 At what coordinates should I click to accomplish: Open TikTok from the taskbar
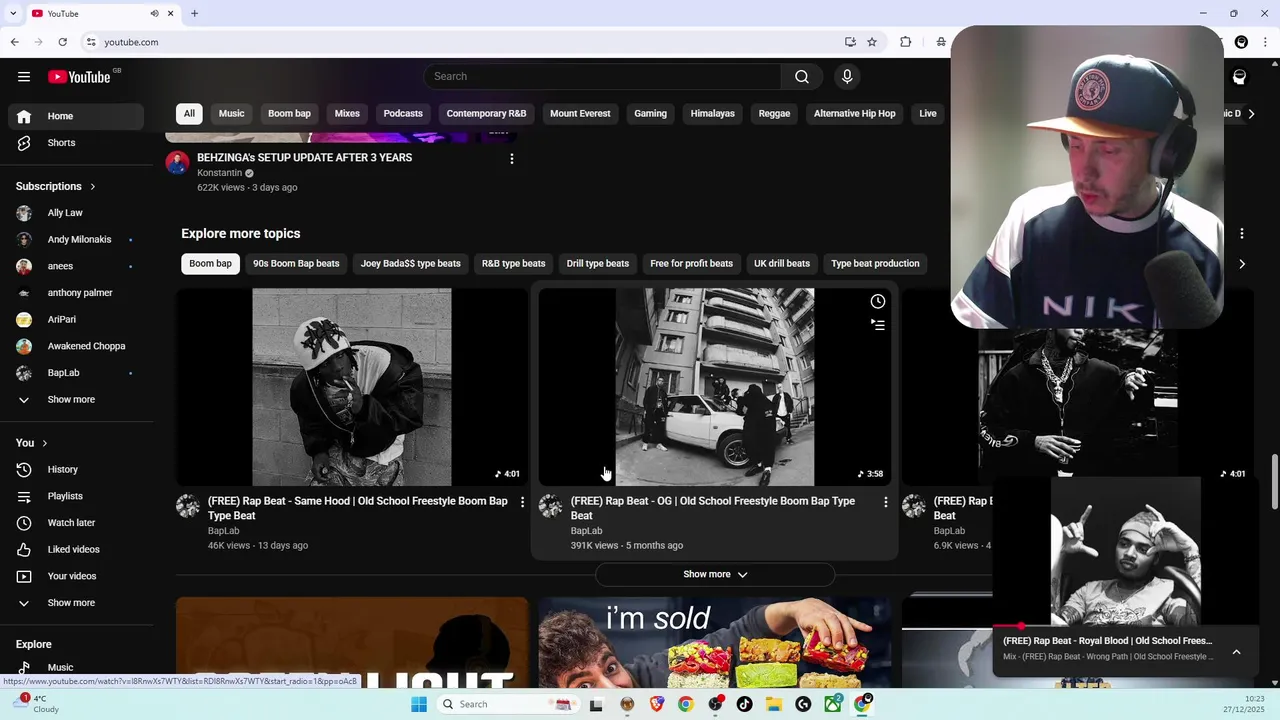(744, 705)
